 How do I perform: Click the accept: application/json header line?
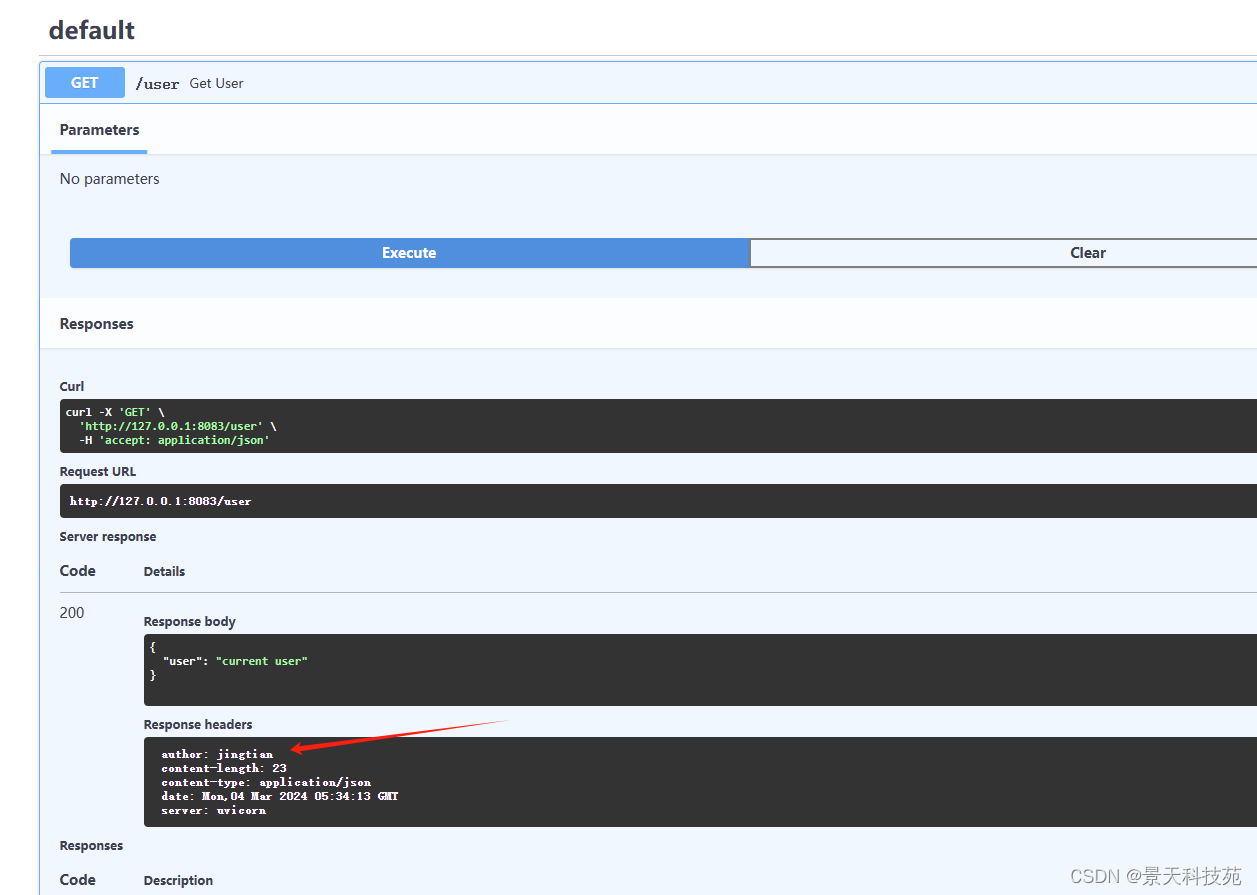click(x=174, y=440)
